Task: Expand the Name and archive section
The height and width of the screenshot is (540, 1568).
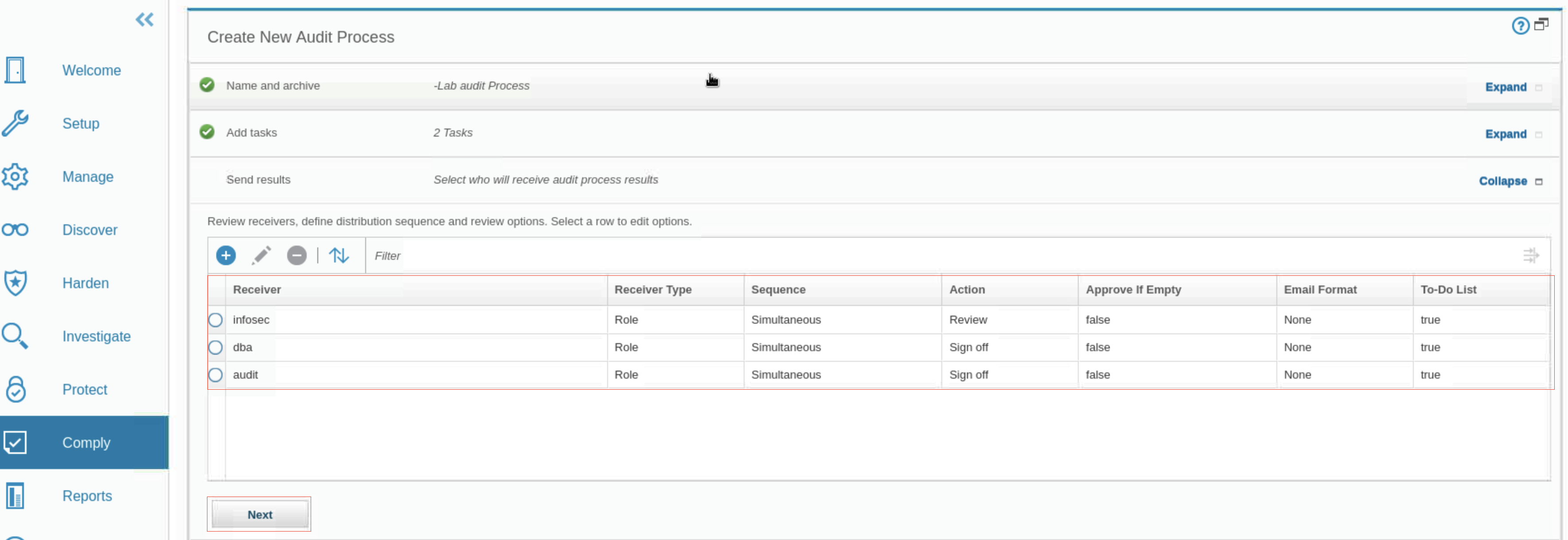Action: pyautogui.click(x=1506, y=87)
